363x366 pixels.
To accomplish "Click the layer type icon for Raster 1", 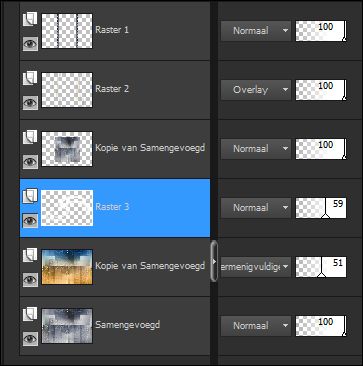I will [x=30, y=19].
